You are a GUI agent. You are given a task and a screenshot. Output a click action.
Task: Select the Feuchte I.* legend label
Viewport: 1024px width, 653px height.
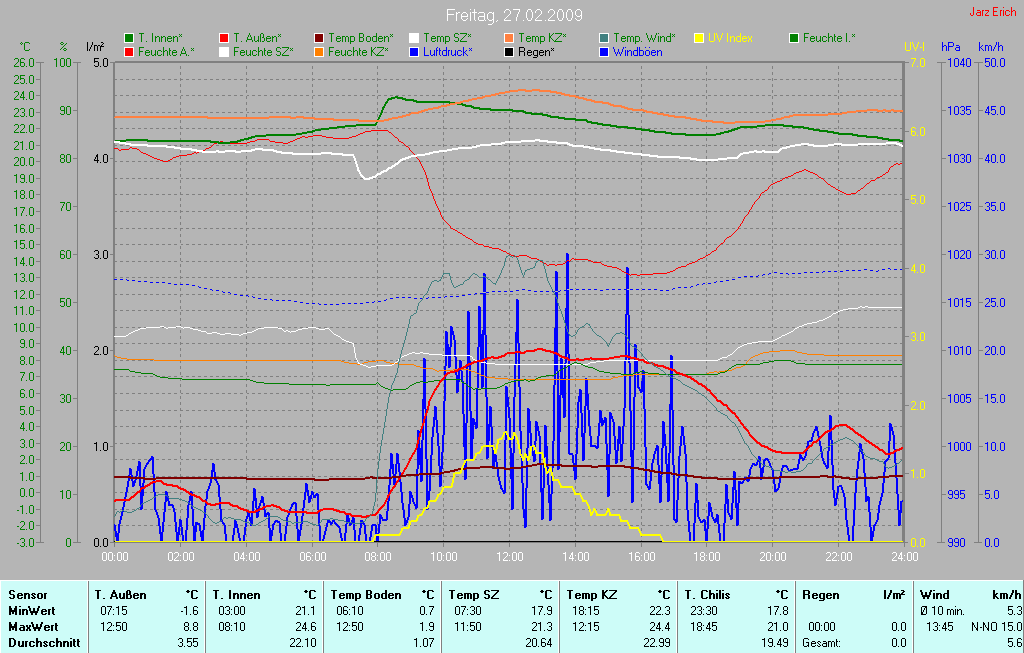click(x=828, y=38)
